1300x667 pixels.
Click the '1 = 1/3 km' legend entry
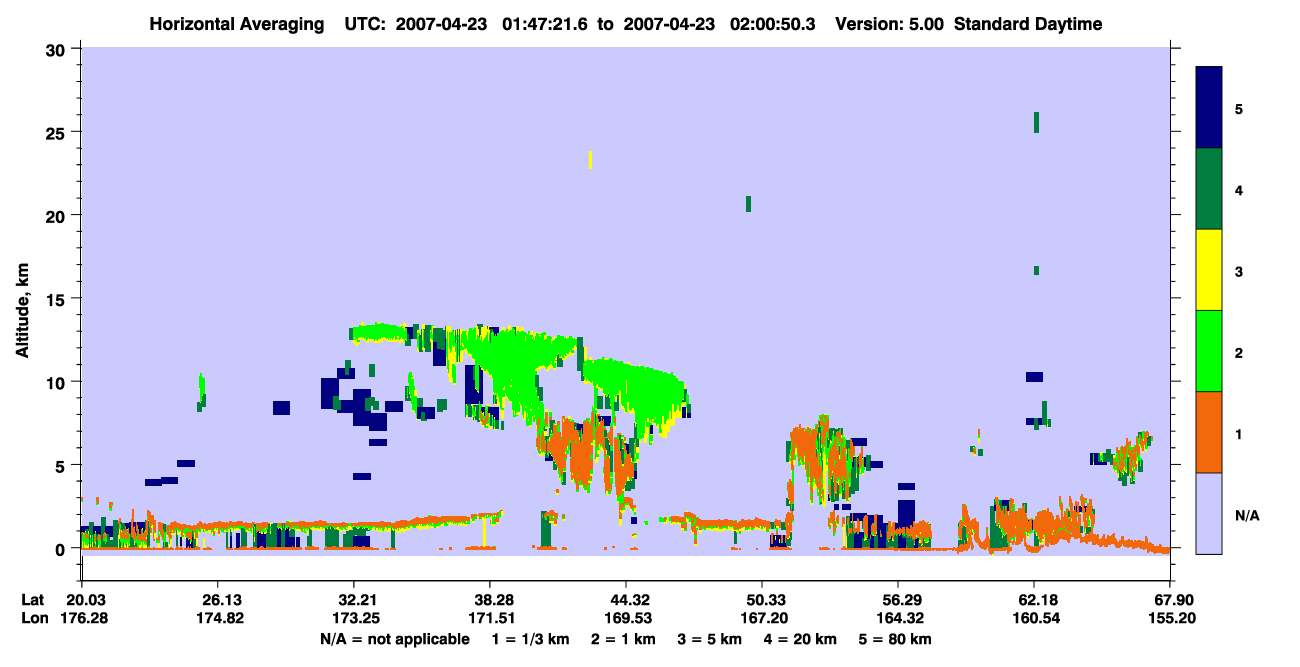point(531,639)
